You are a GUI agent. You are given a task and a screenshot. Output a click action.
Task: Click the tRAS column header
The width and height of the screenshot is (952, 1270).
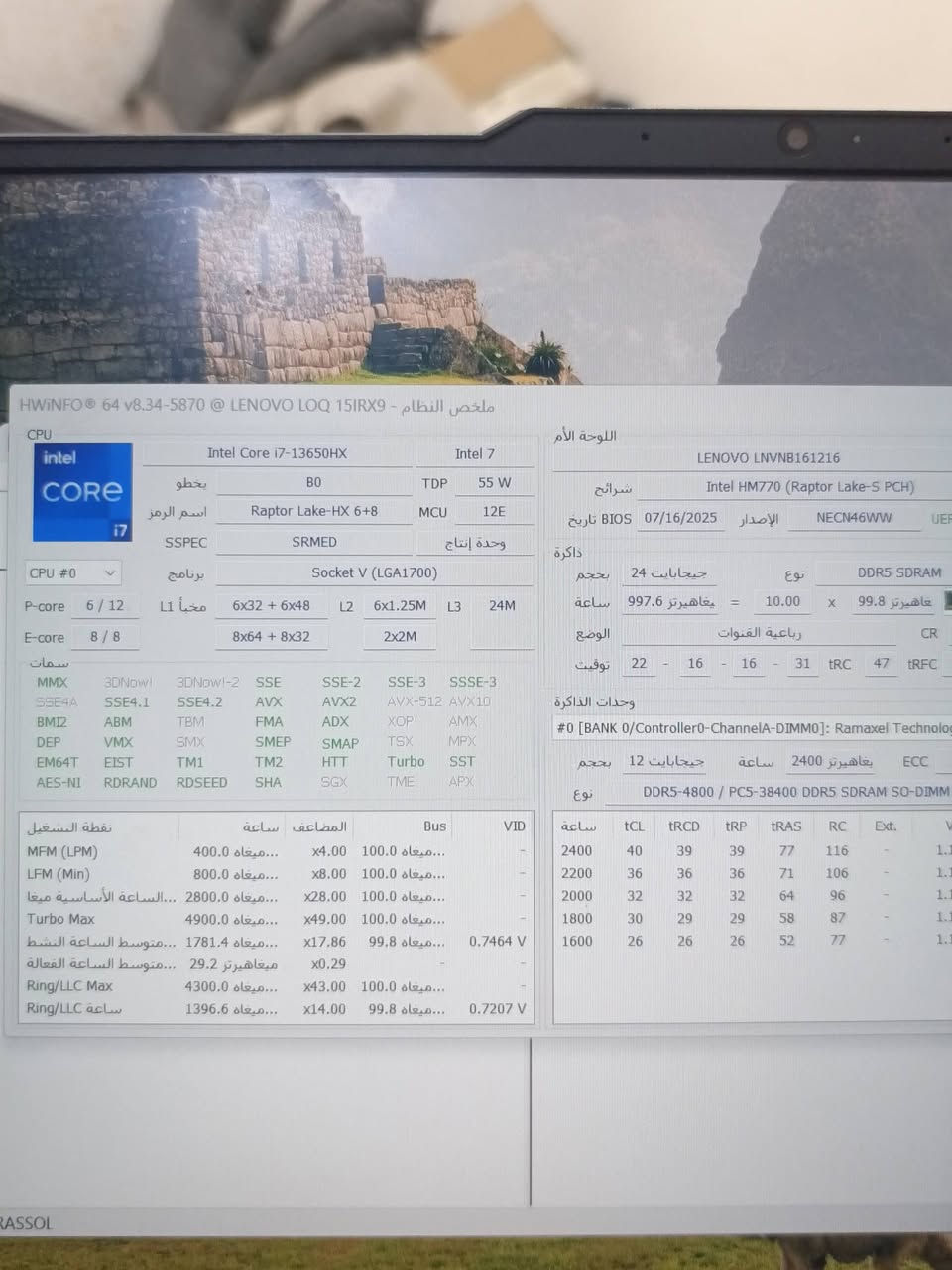pyautogui.click(x=786, y=825)
